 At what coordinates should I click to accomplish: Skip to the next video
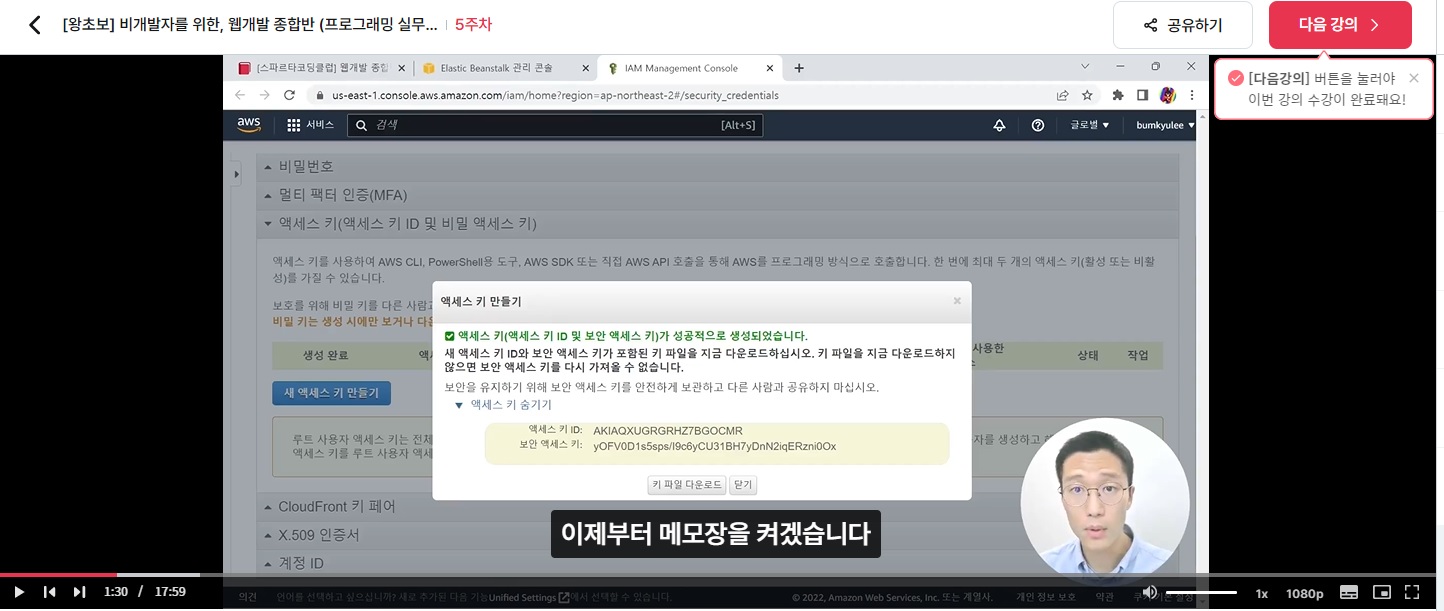coord(79,592)
